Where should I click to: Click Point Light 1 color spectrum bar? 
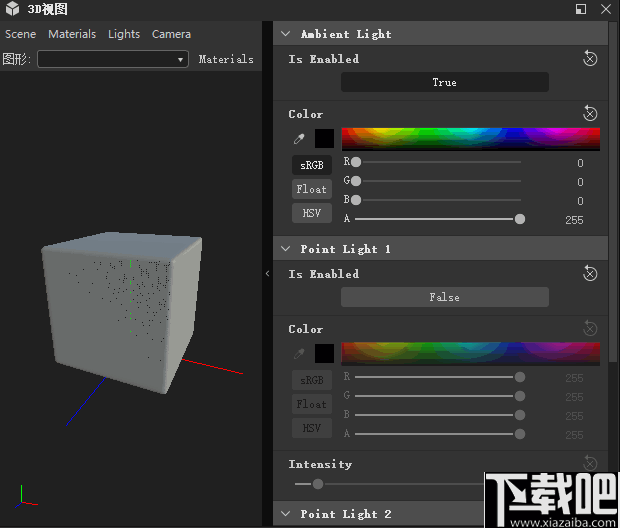pos(471,354)
